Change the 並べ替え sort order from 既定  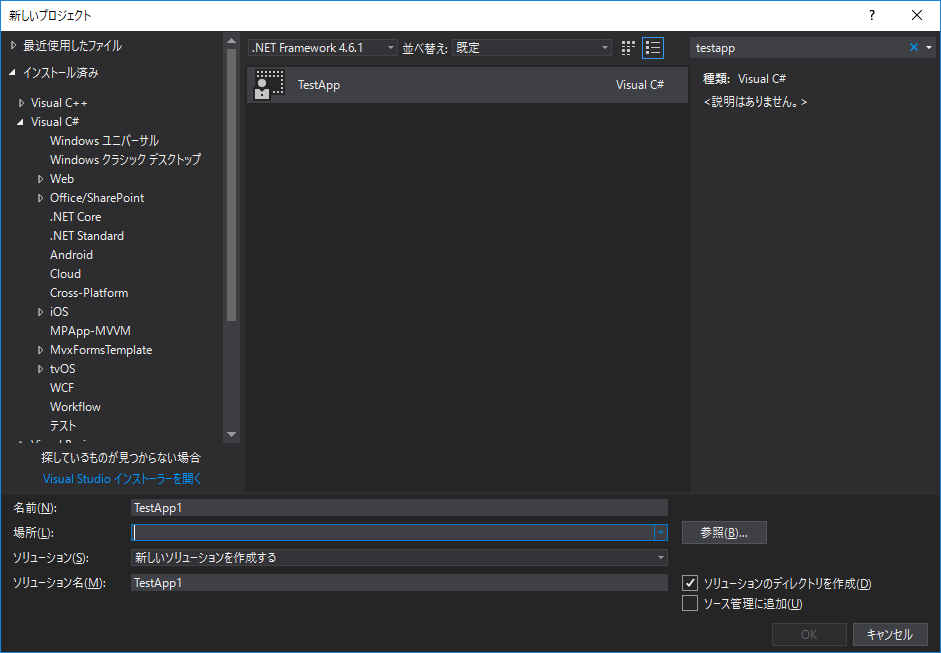pos(604,47)
